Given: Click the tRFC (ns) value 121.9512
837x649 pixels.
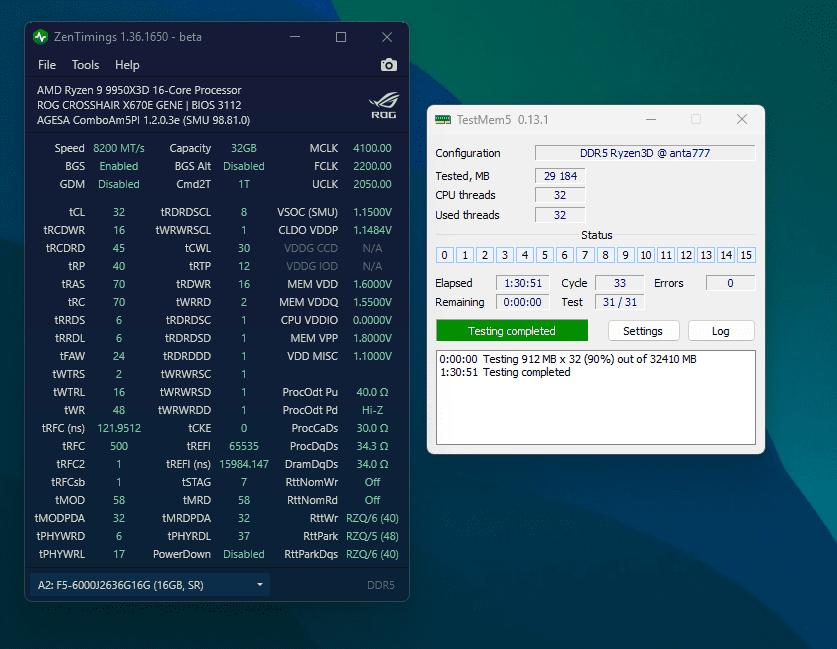Looking at the screenshot, I should [x=119, y=429].
